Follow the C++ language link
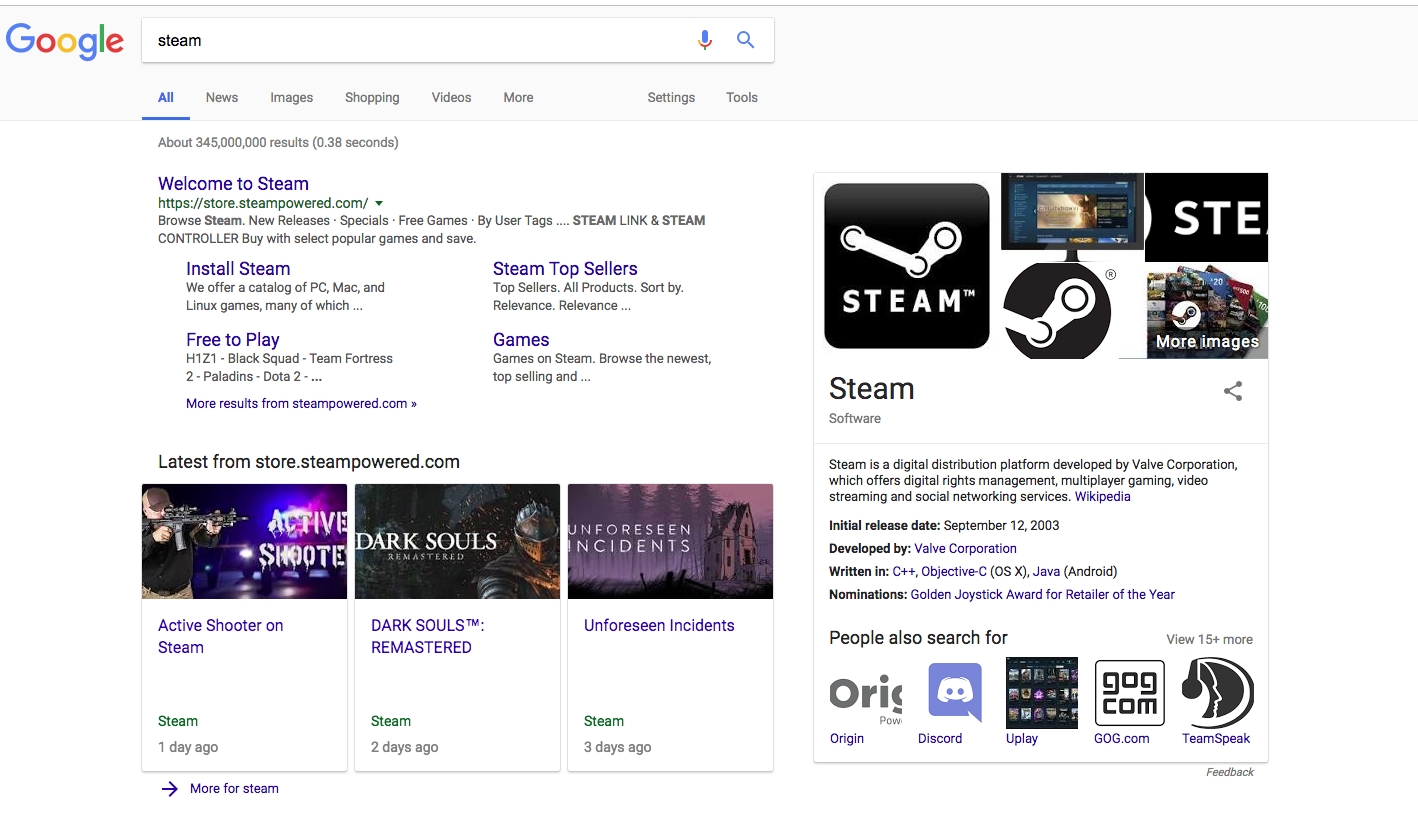The image size is (1418, 820). 904,572
